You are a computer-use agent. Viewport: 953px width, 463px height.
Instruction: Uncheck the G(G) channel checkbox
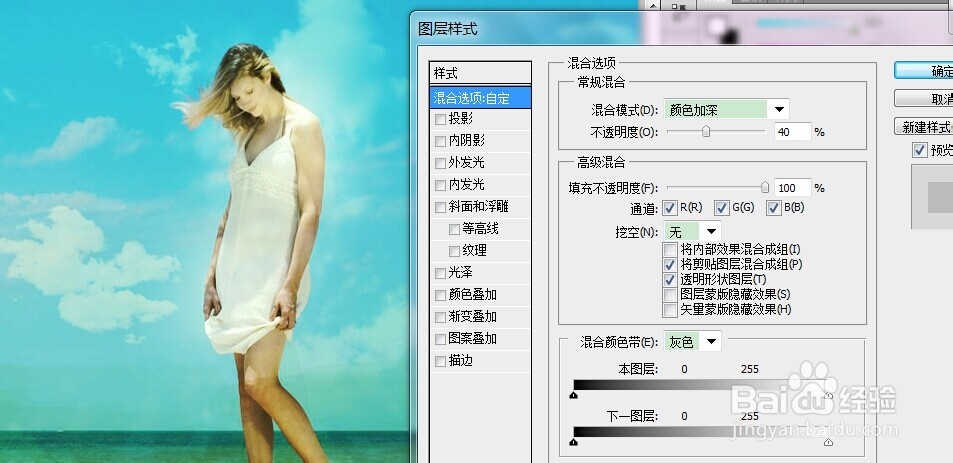(721, 208)
